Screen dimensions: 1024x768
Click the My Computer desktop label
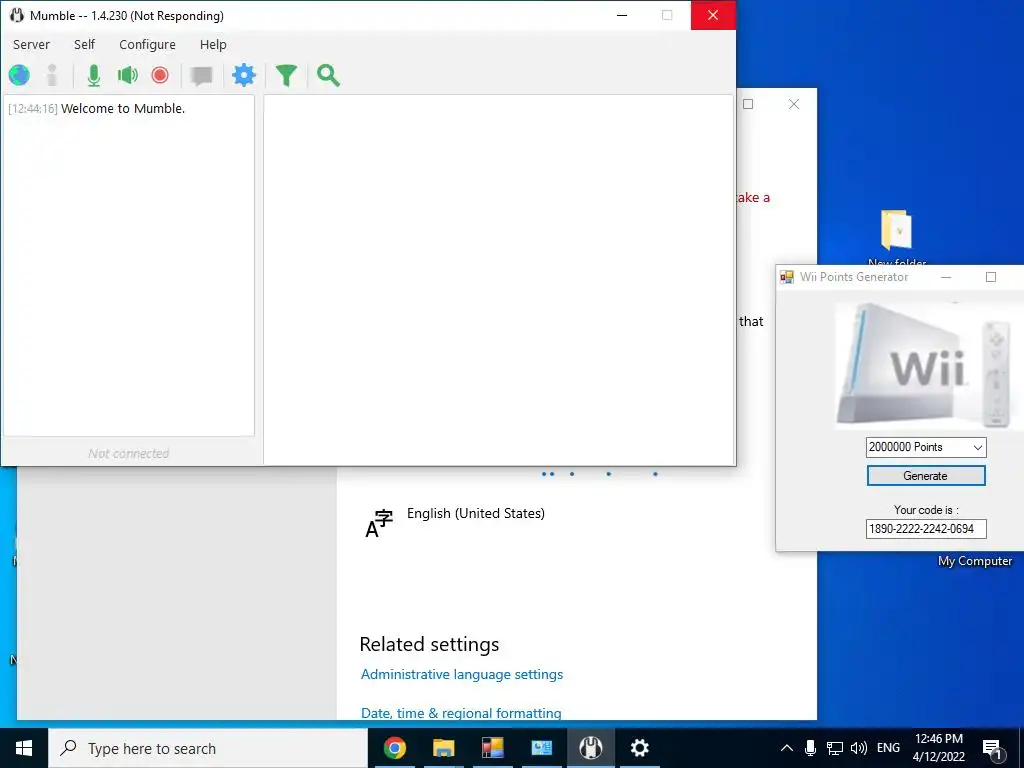975,561
